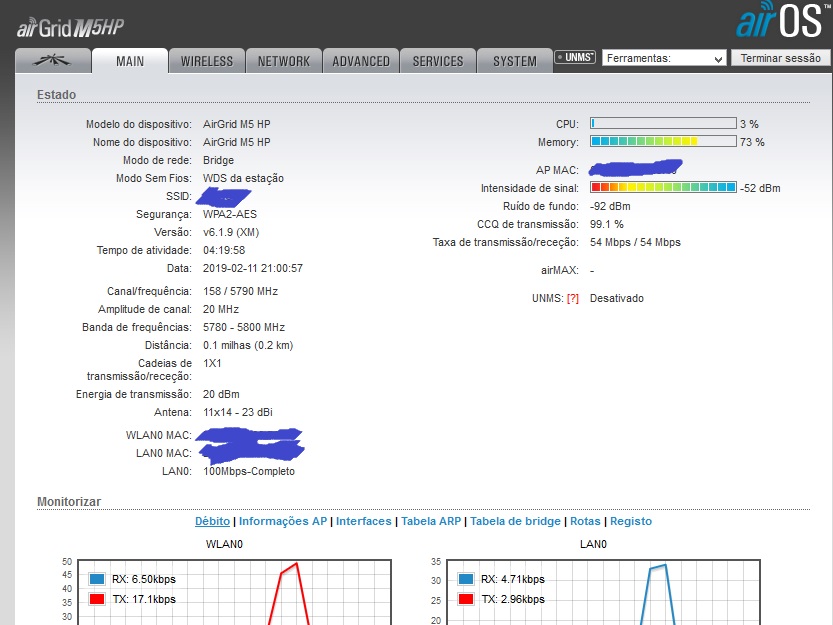Screen dimensions: 833x625
Task: Click the -52 dBm signal value
Action: [760, 188]
